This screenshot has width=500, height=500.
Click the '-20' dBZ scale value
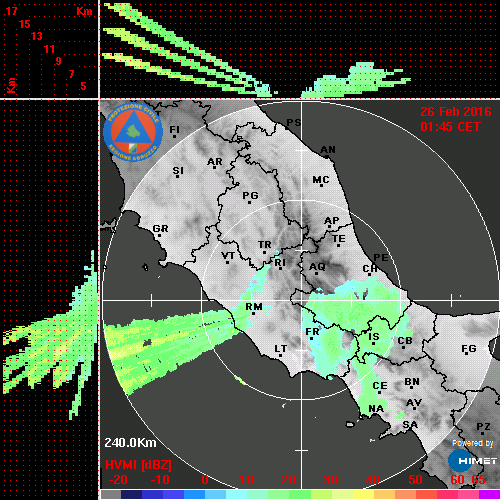(118, 480)
